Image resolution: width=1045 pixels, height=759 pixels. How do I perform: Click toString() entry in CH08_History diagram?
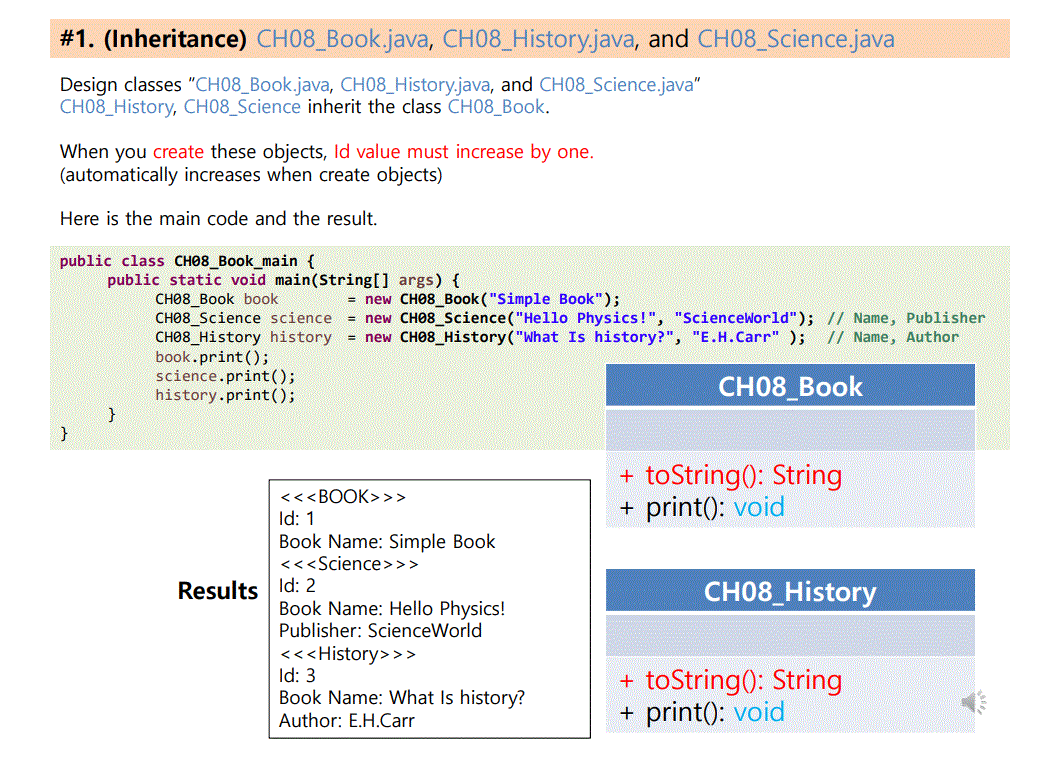point(737,680)
